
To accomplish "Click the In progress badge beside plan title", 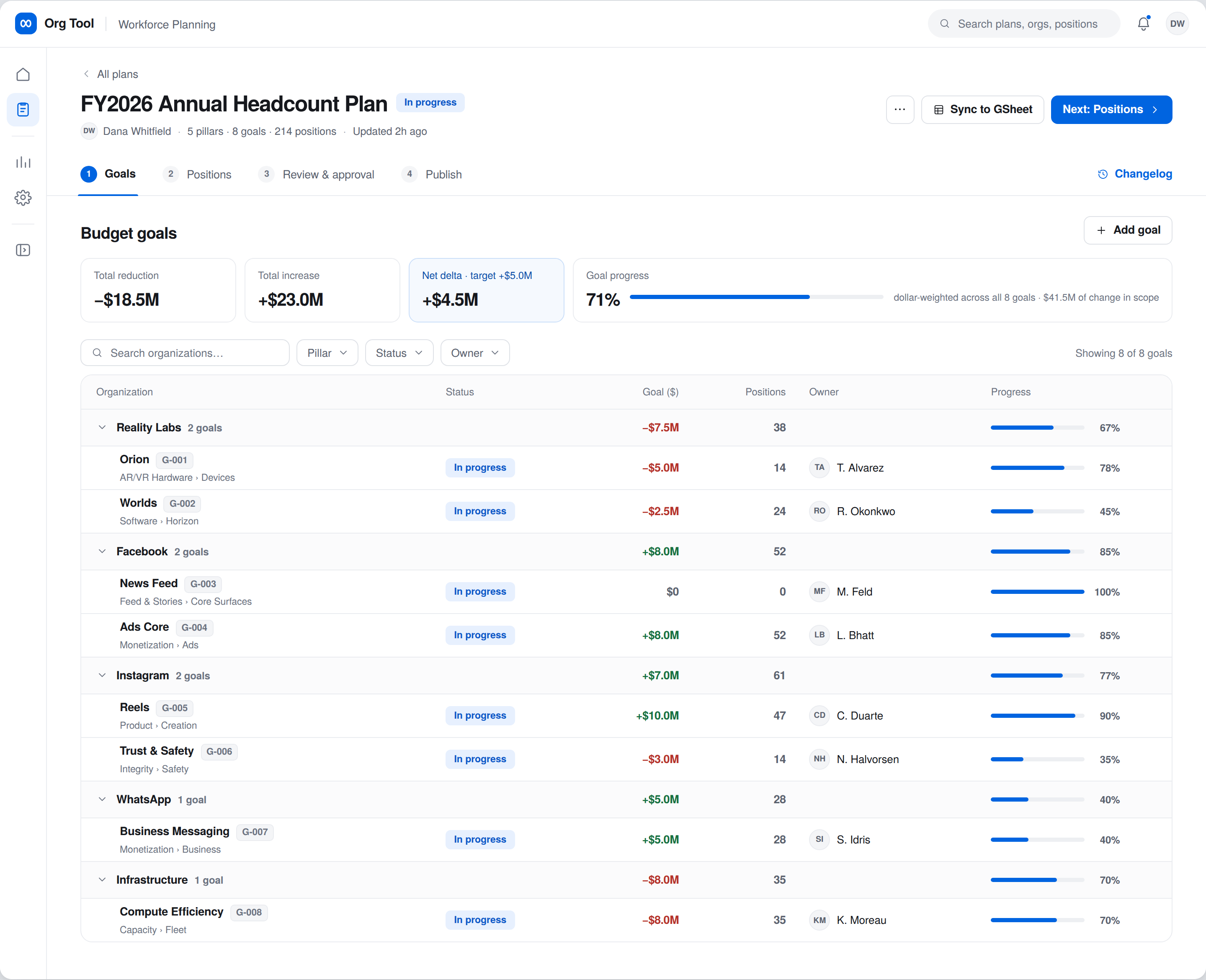I will point(430,102).
